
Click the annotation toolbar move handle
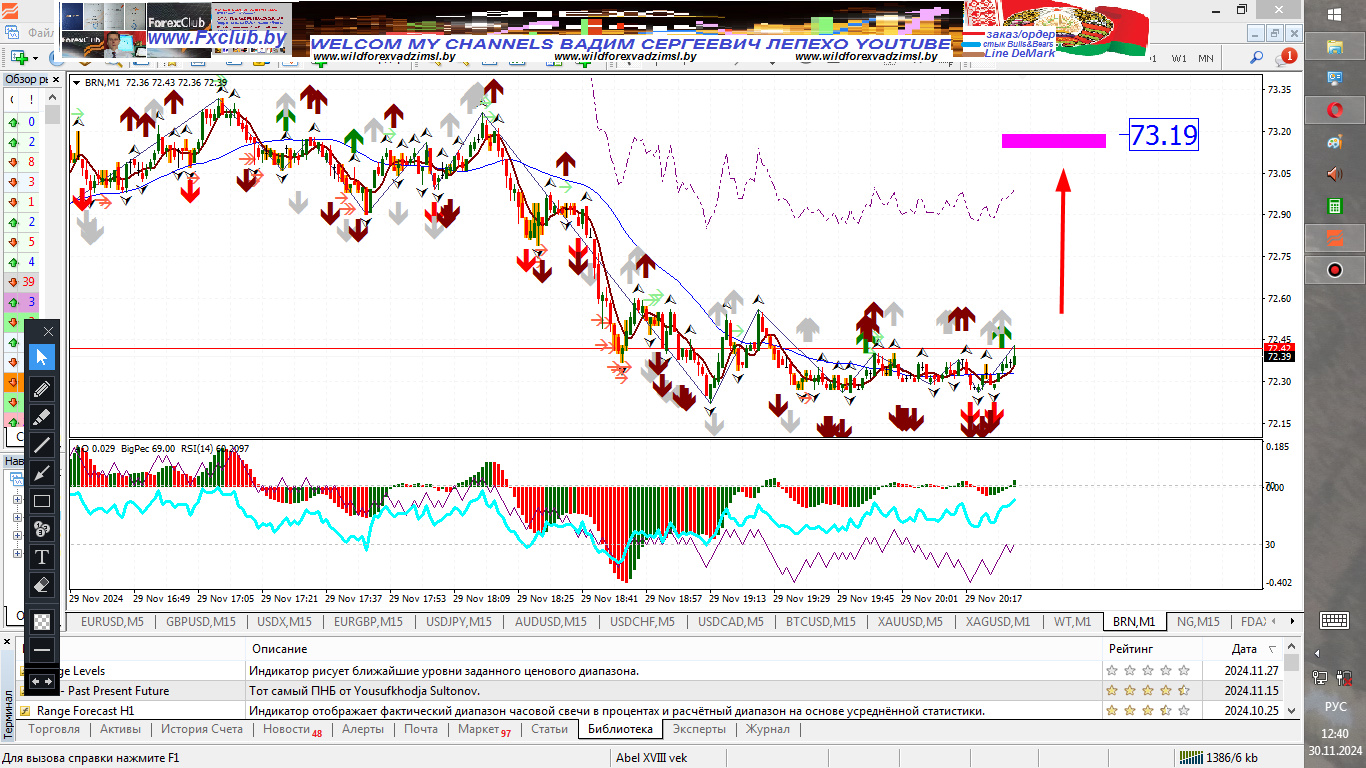[42, 681]
